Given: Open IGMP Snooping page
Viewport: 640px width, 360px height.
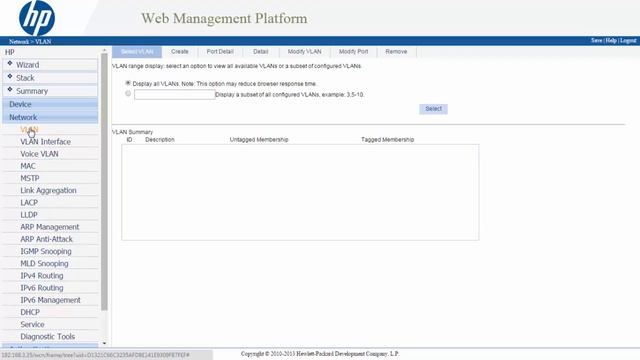Looking at the screenshot, I should (x=46, y=251).
